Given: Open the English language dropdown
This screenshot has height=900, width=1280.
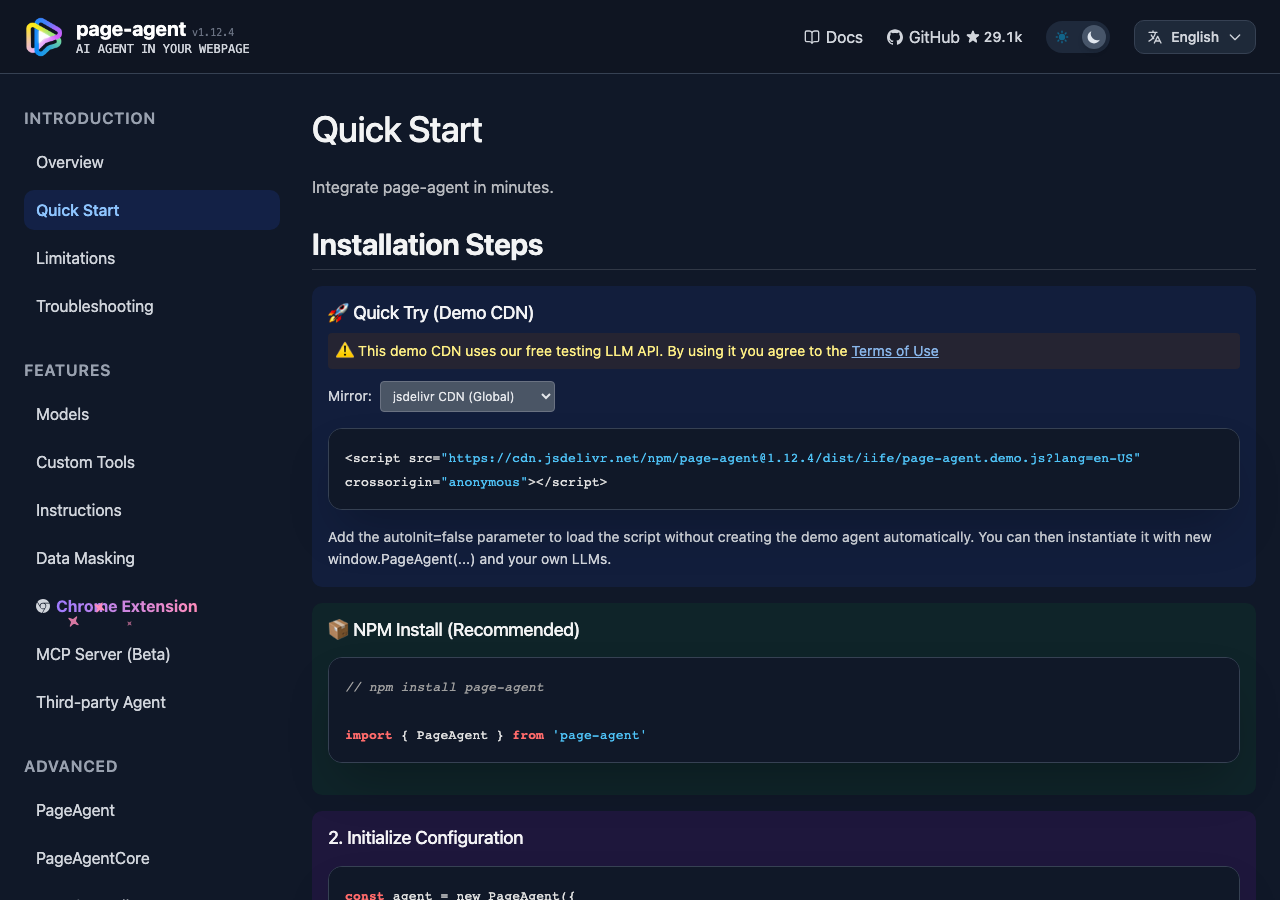Looking at the screenshot, I should click(1195, 37).
